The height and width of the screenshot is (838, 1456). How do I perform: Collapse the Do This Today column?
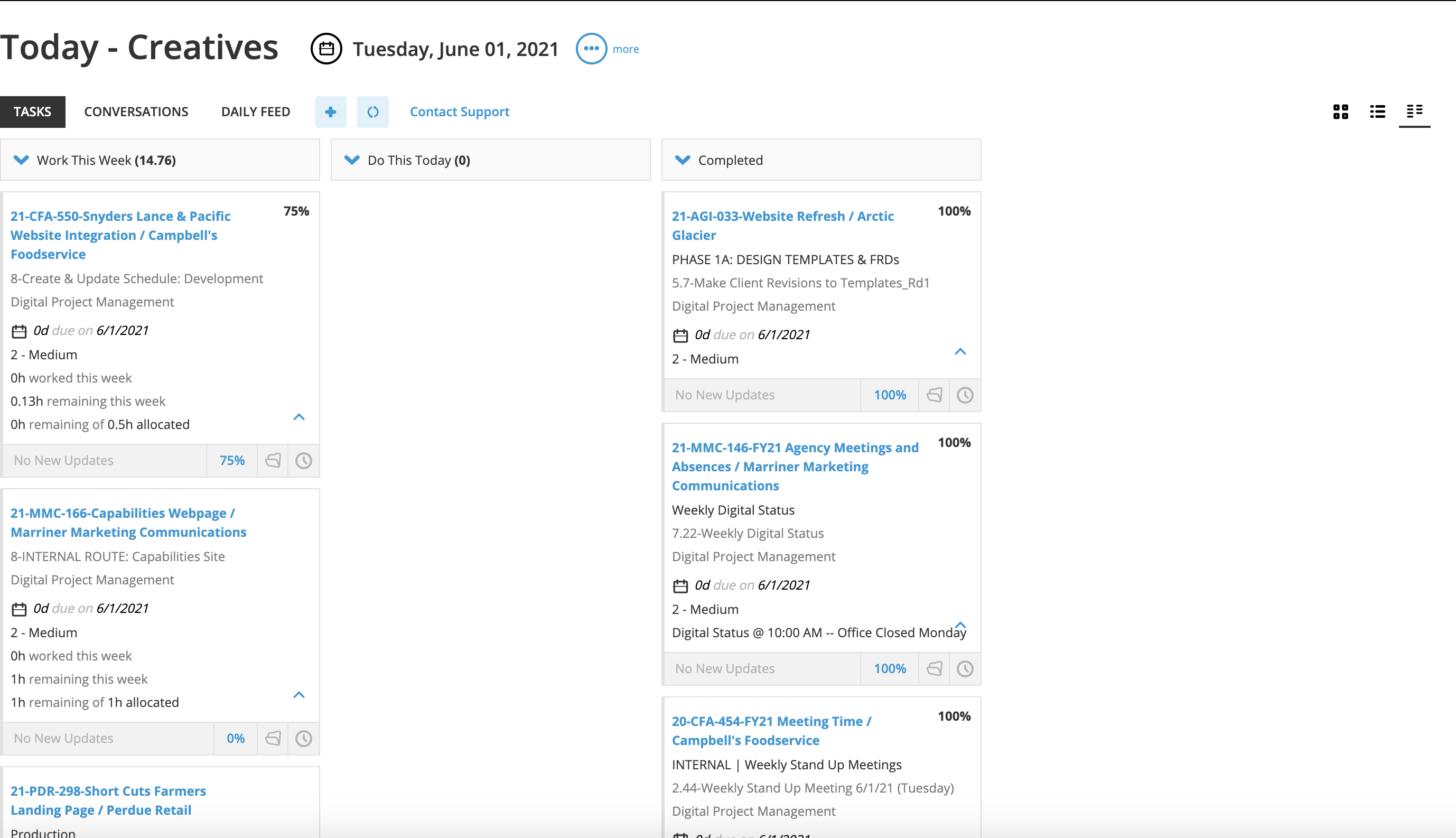(x=352, y=160)
